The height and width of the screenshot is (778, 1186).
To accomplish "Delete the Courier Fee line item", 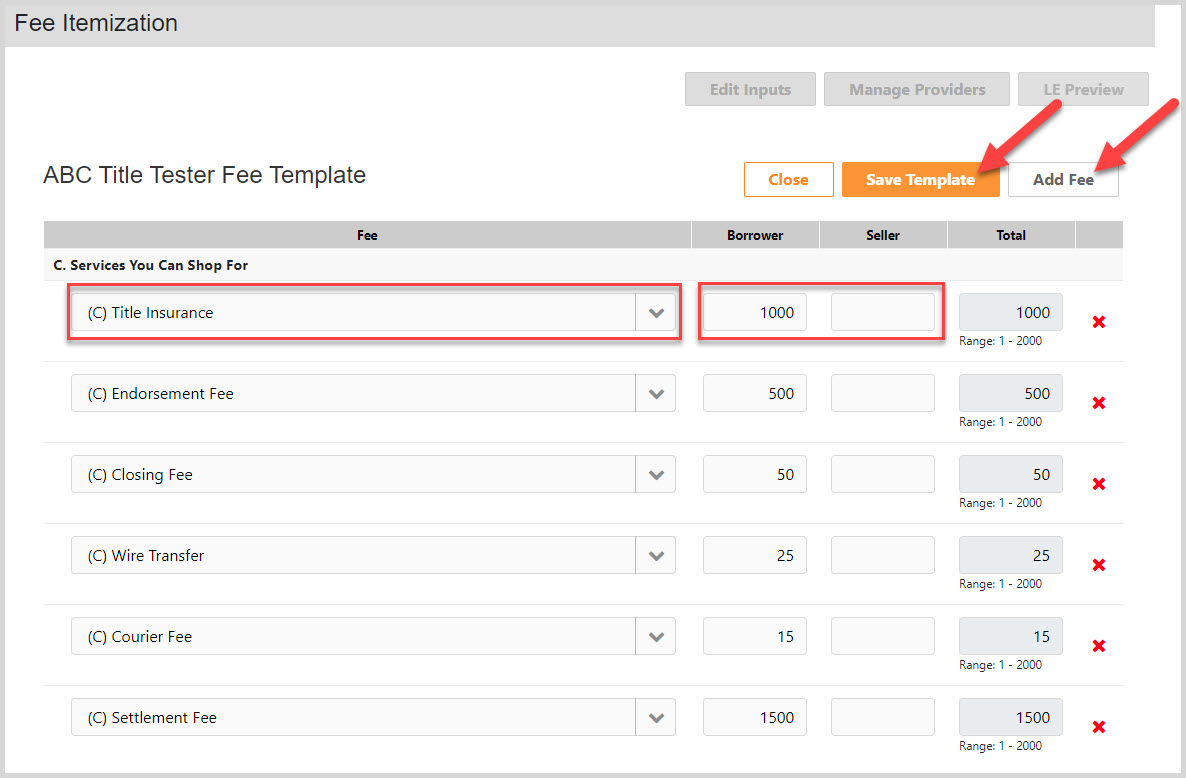I will click(x=1097, y=646).
